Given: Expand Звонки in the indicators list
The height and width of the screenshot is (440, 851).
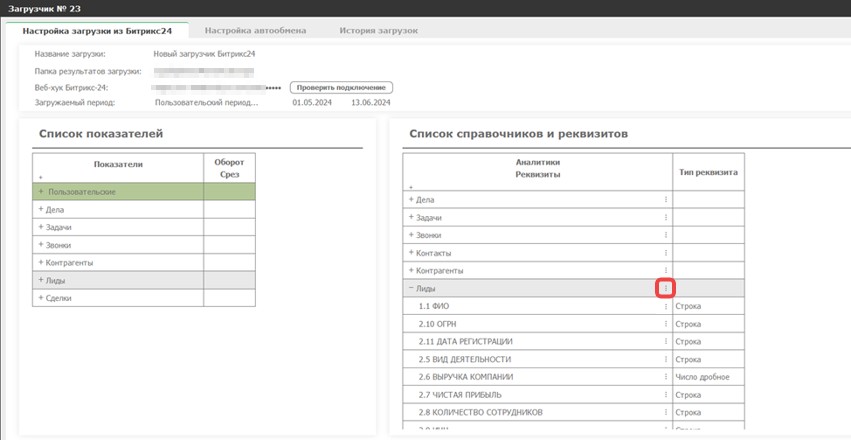Looking at the screenshot, I should (x=41, y=245).
